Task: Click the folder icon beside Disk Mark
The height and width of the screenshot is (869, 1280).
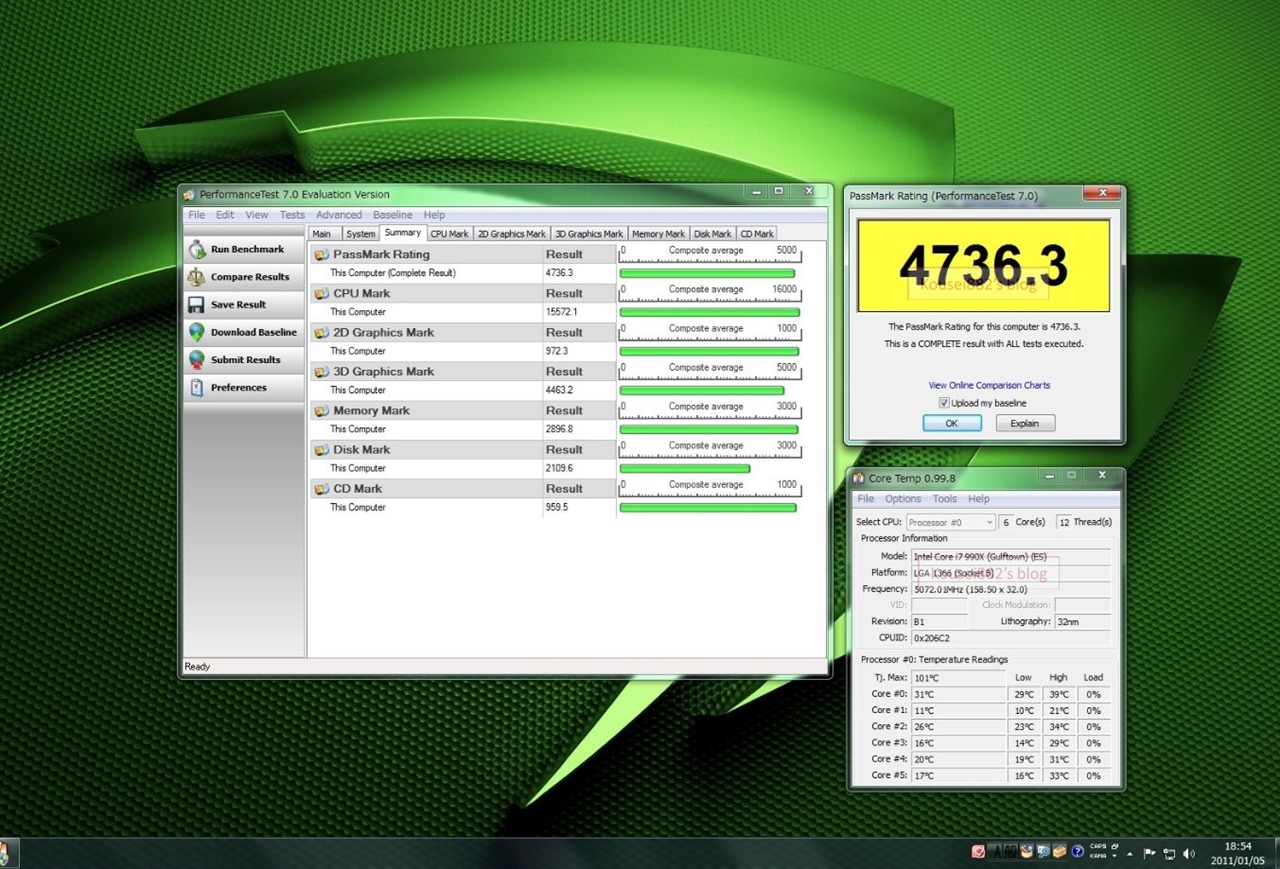Action: click(x=322, y=450)
